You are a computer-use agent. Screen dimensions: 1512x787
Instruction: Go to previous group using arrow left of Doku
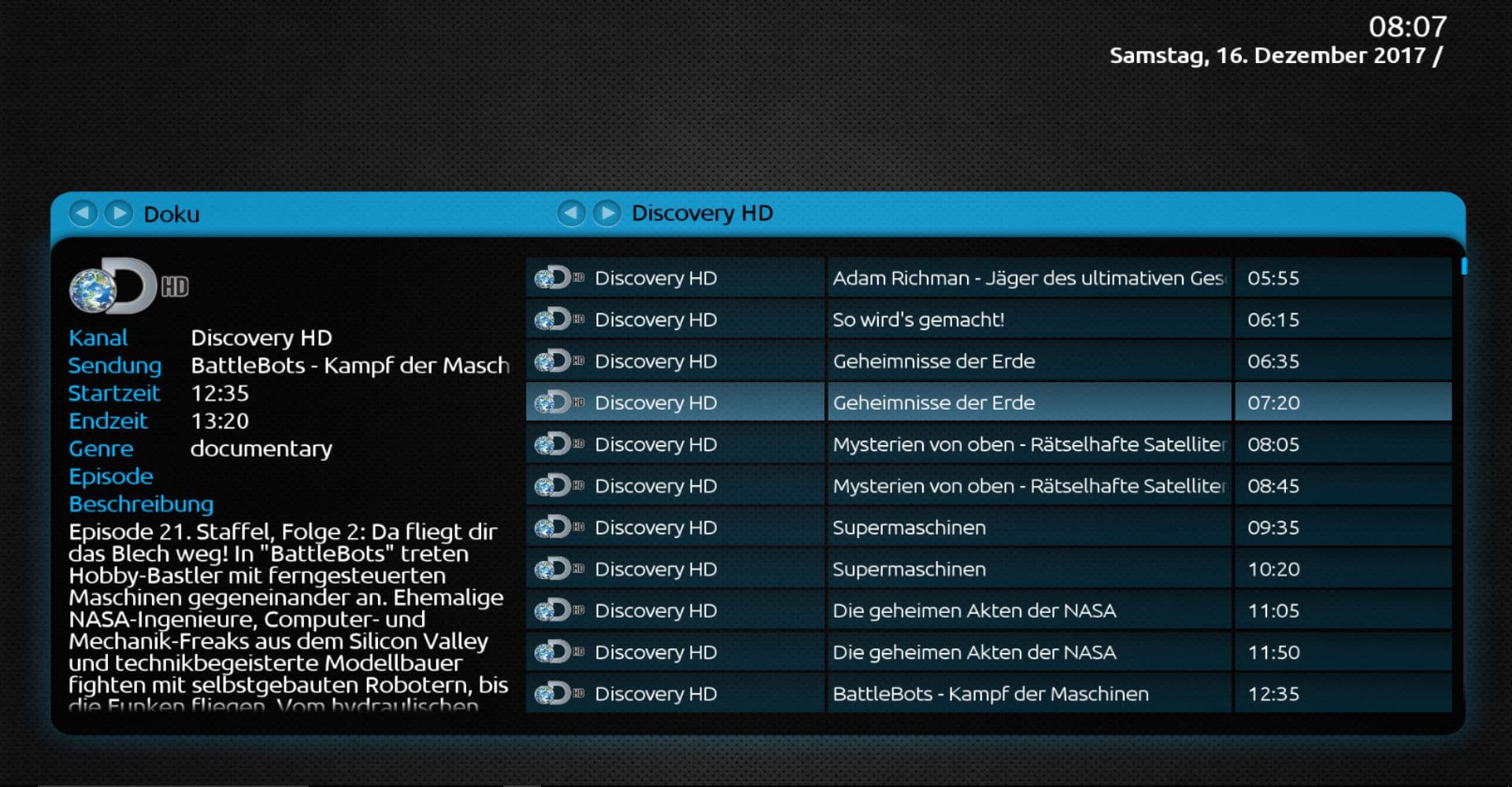point(83,213)
